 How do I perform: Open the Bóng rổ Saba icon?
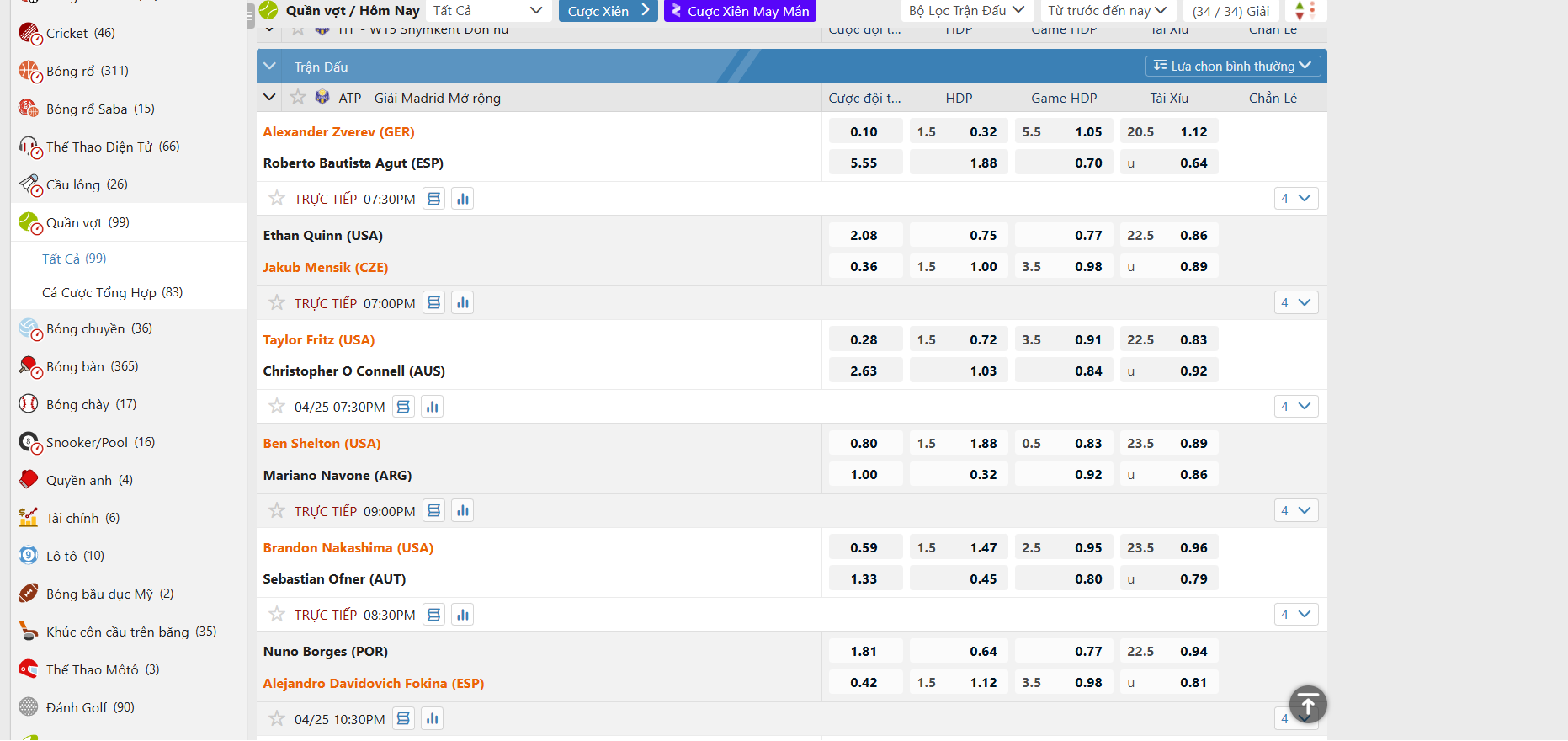tap(29, 109)
